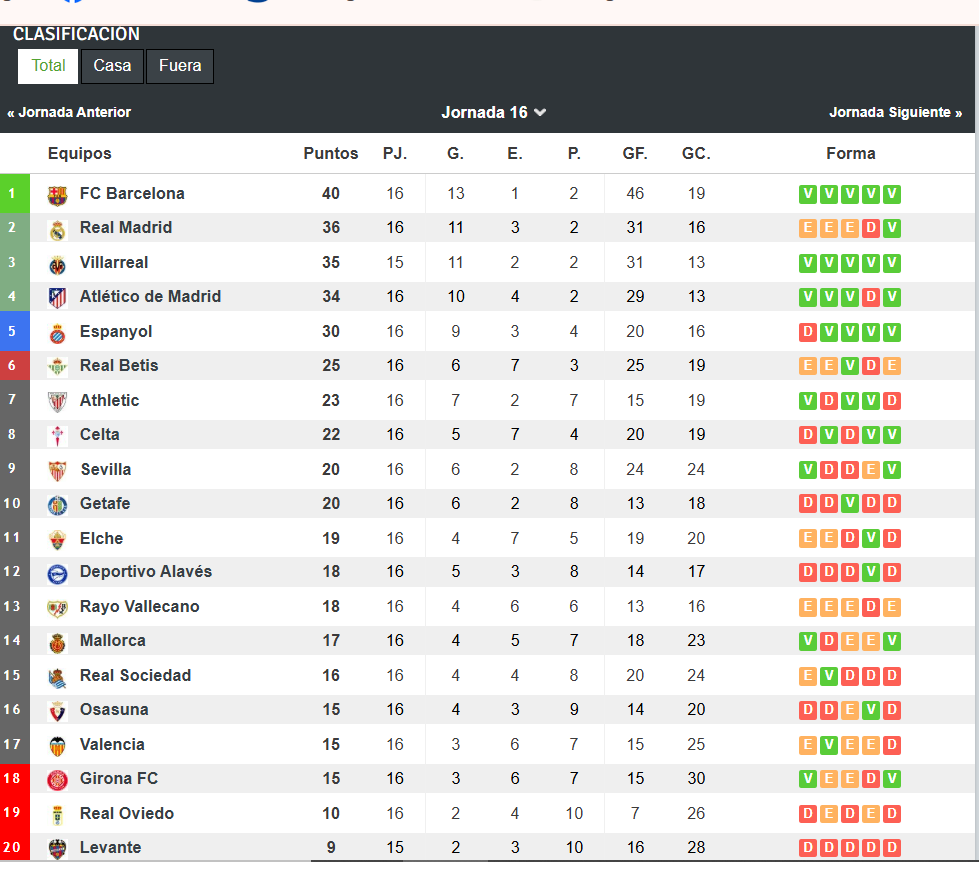Click the FC Barcelona crest icon
Screen dimensions: 979x873
57,195
